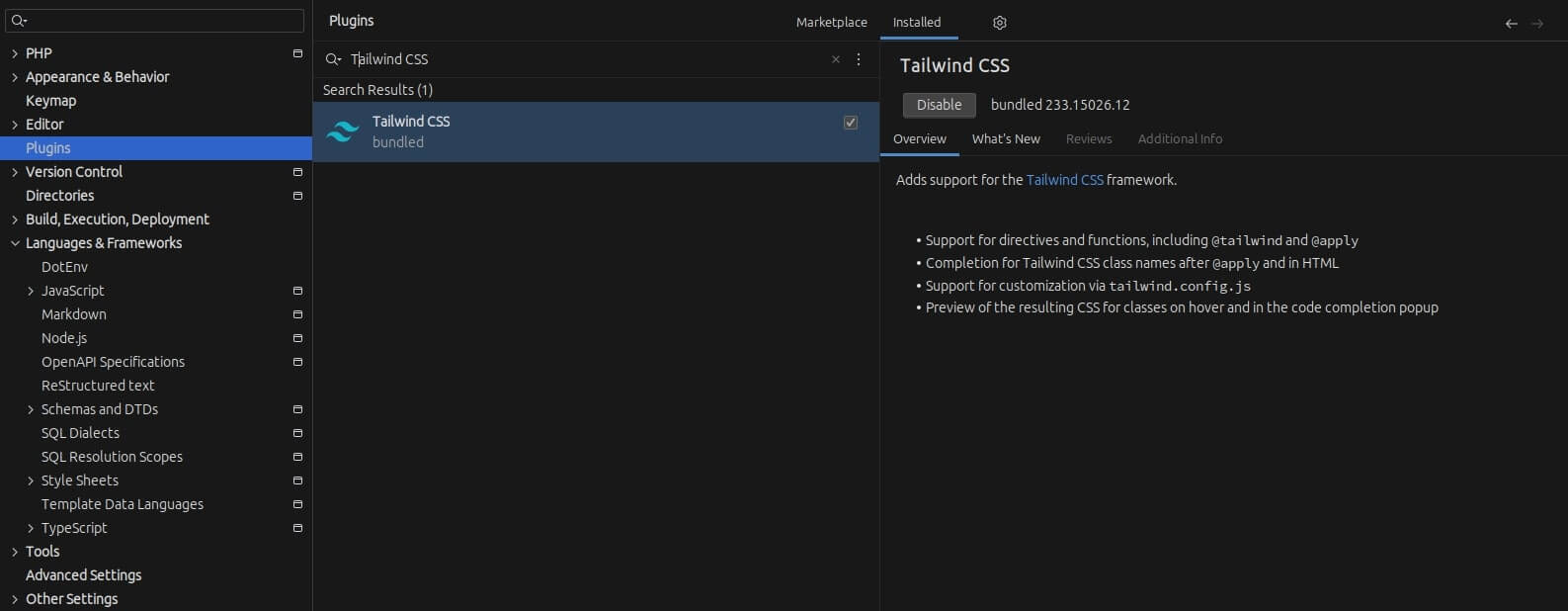Click project-level icon beside JavaScript
The width and height of the screenshot is (1568, 611).
[297, 291]
